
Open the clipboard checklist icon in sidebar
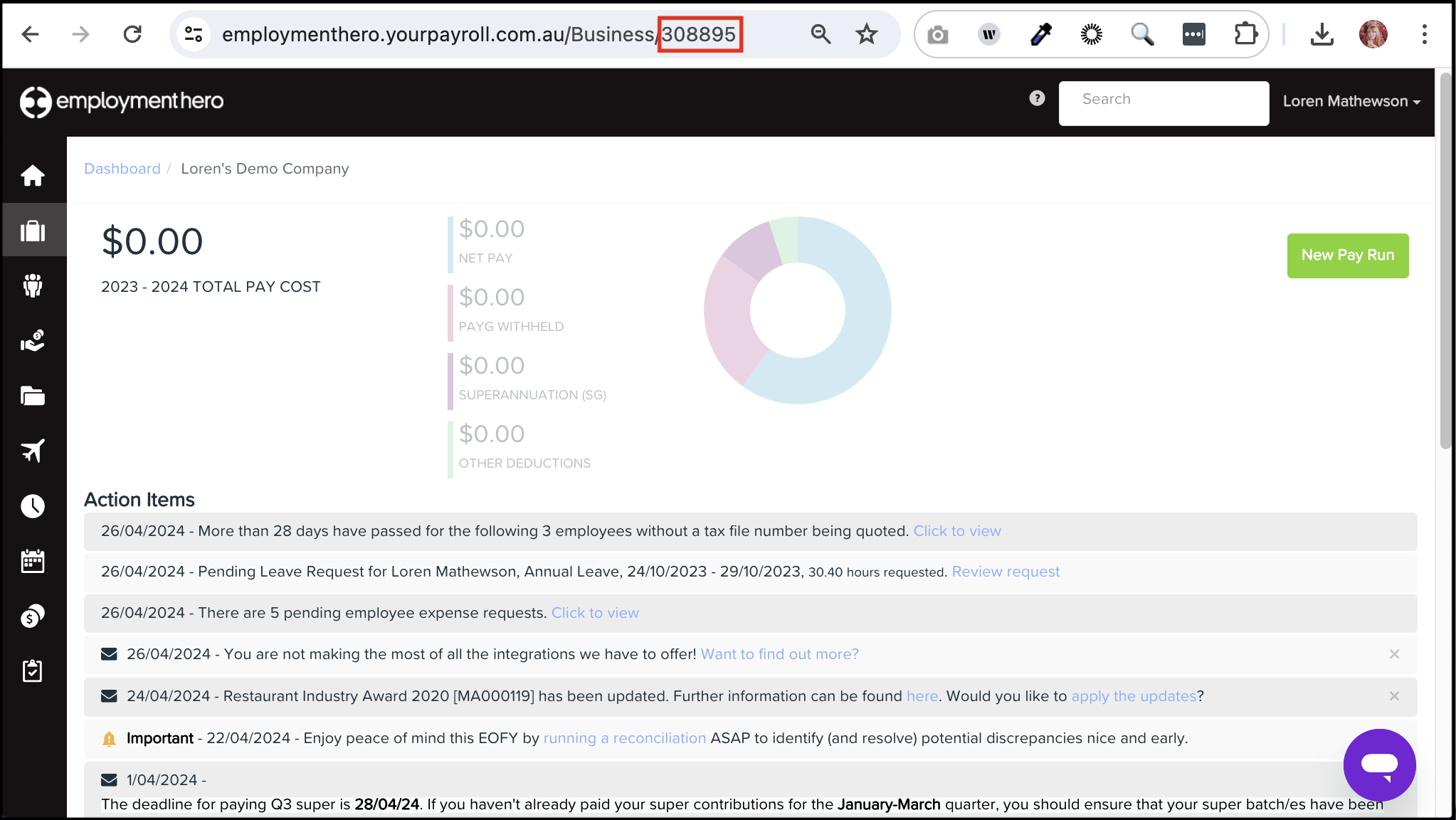coord(33,671)
